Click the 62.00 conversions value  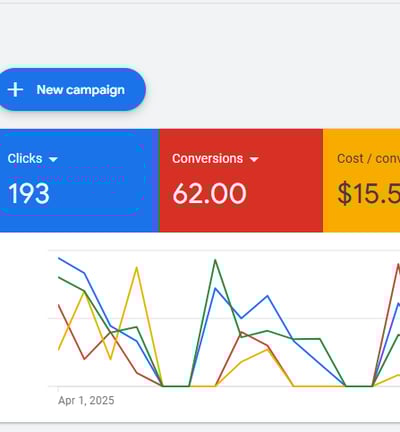pyautogui.click(x=209, y=193)
